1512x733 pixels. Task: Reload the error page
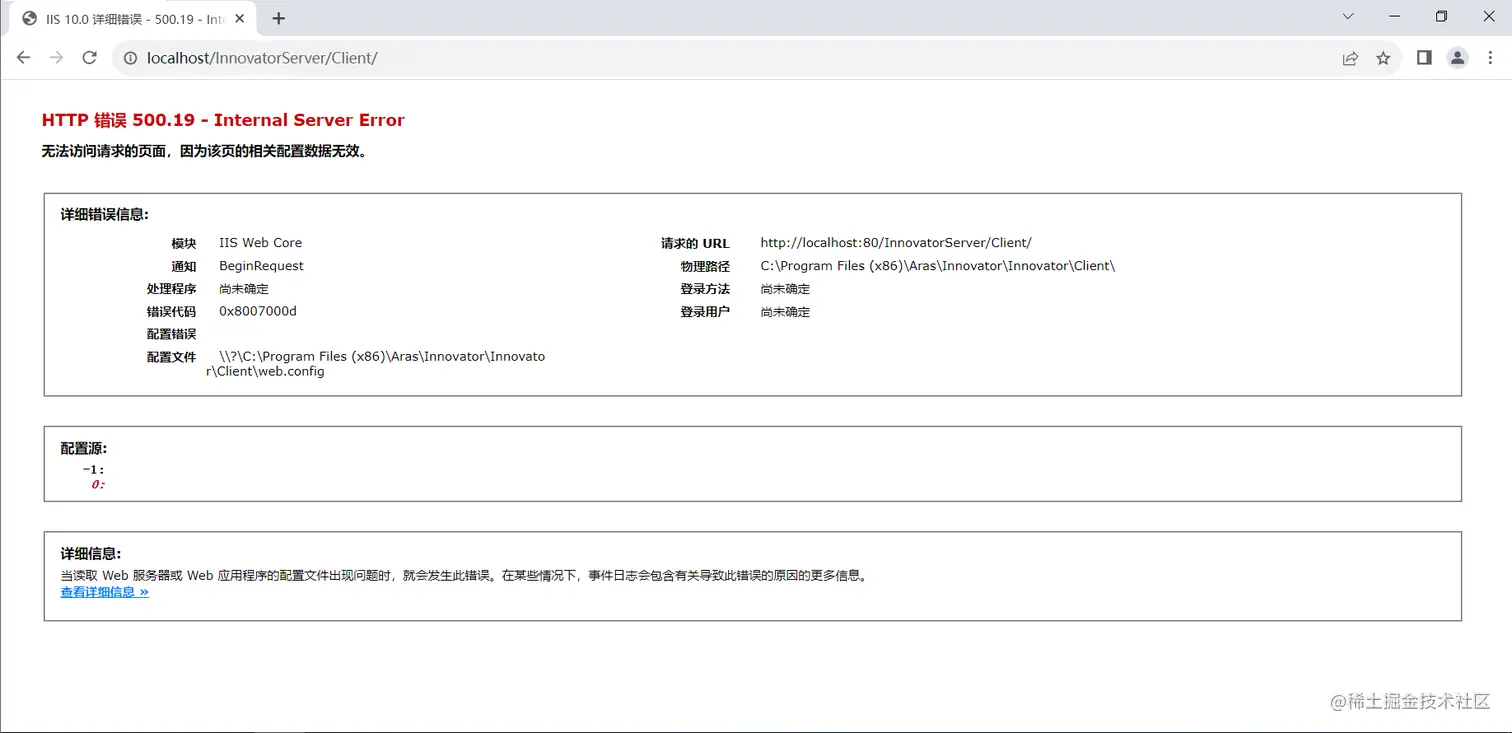89,57
